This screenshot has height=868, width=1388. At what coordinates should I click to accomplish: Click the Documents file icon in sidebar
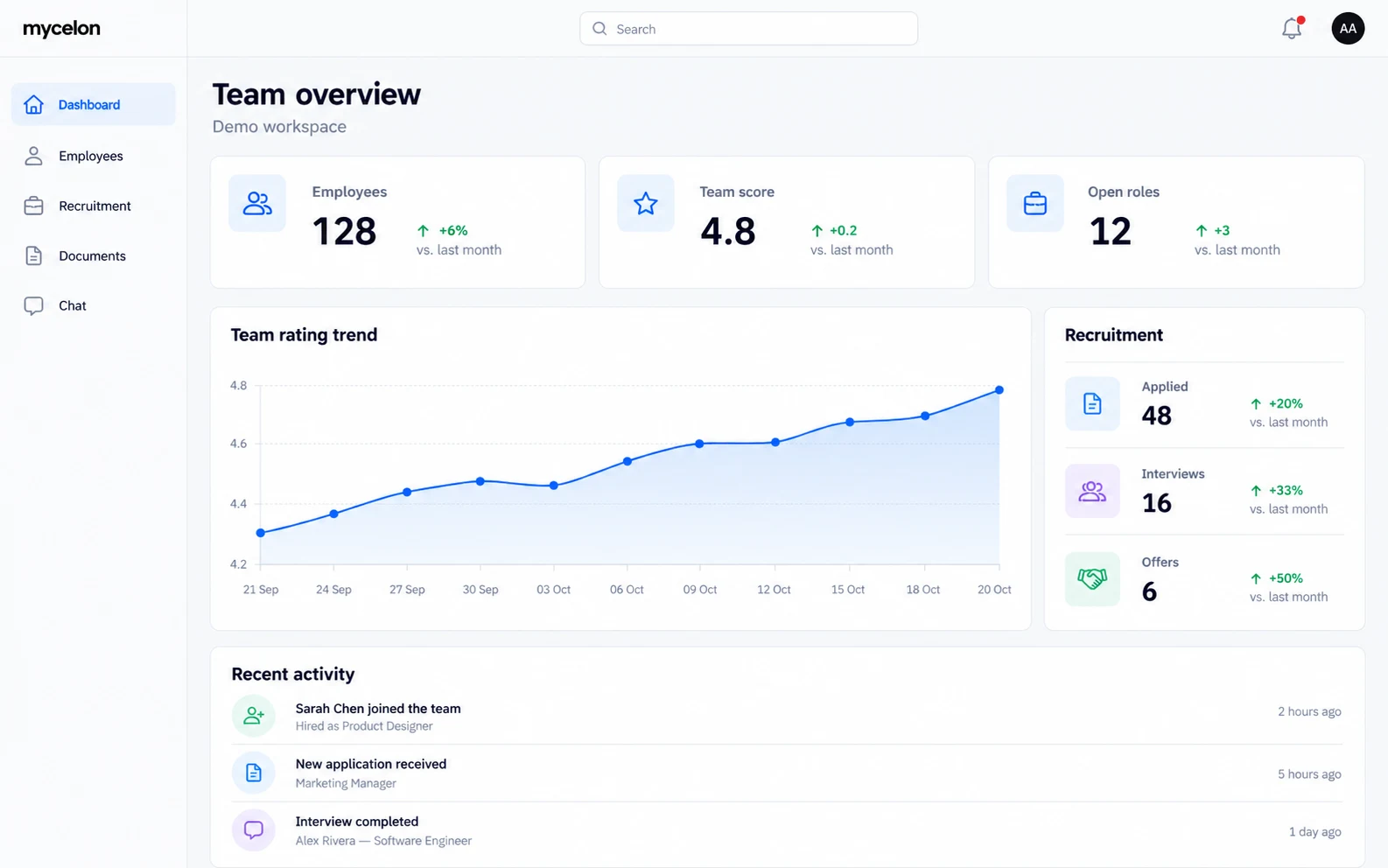[x=33, y=255]
